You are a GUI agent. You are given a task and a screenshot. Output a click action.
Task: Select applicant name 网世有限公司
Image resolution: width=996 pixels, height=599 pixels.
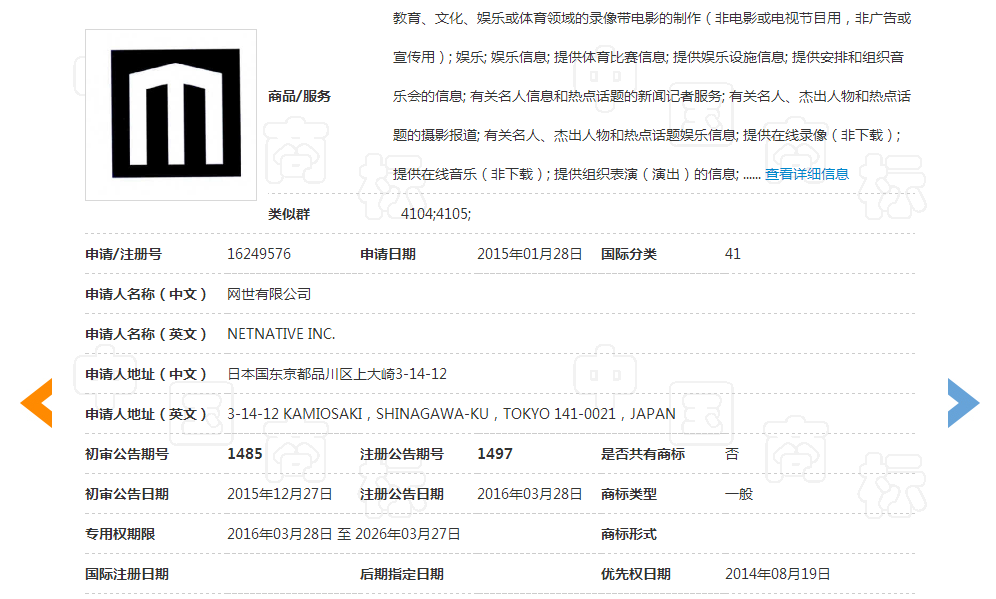(269, 294)
